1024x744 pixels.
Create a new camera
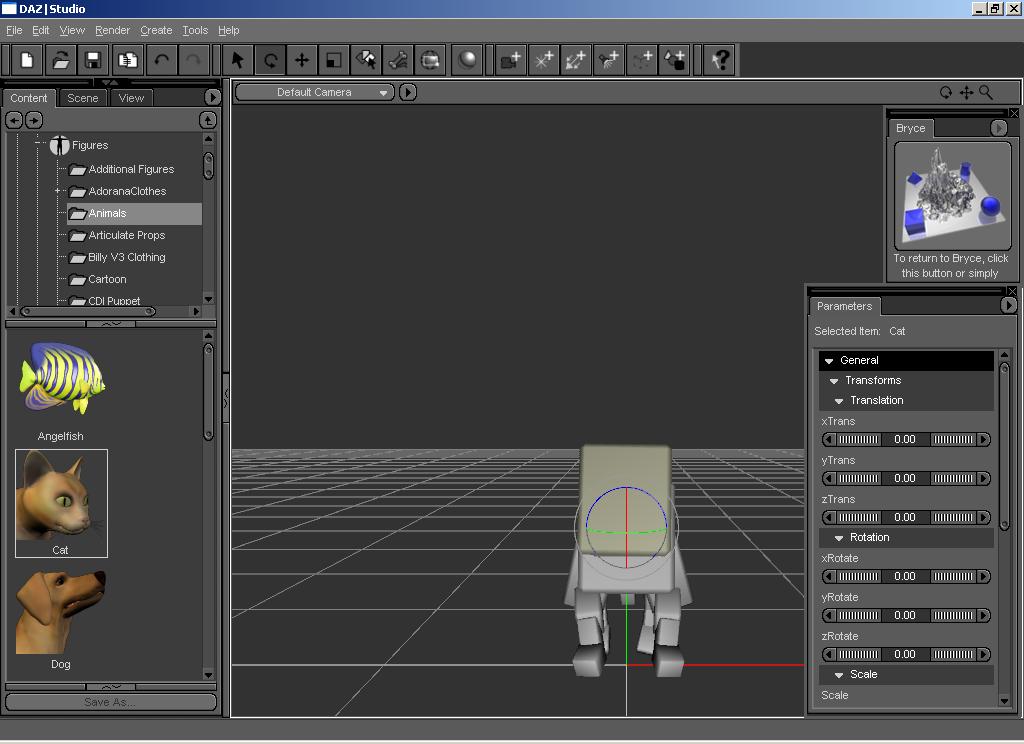pyautogui.click(x=511, y=60)
